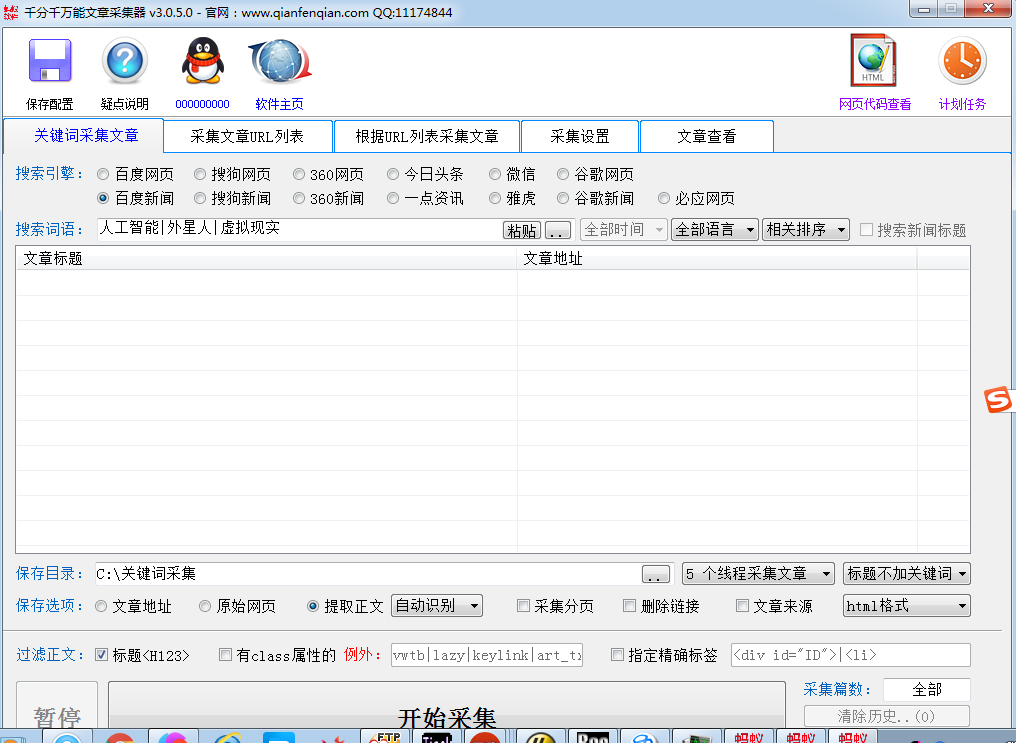Click the 例外 class exception input field
This screenshot has width=1016, height=743.
[487, 655]
